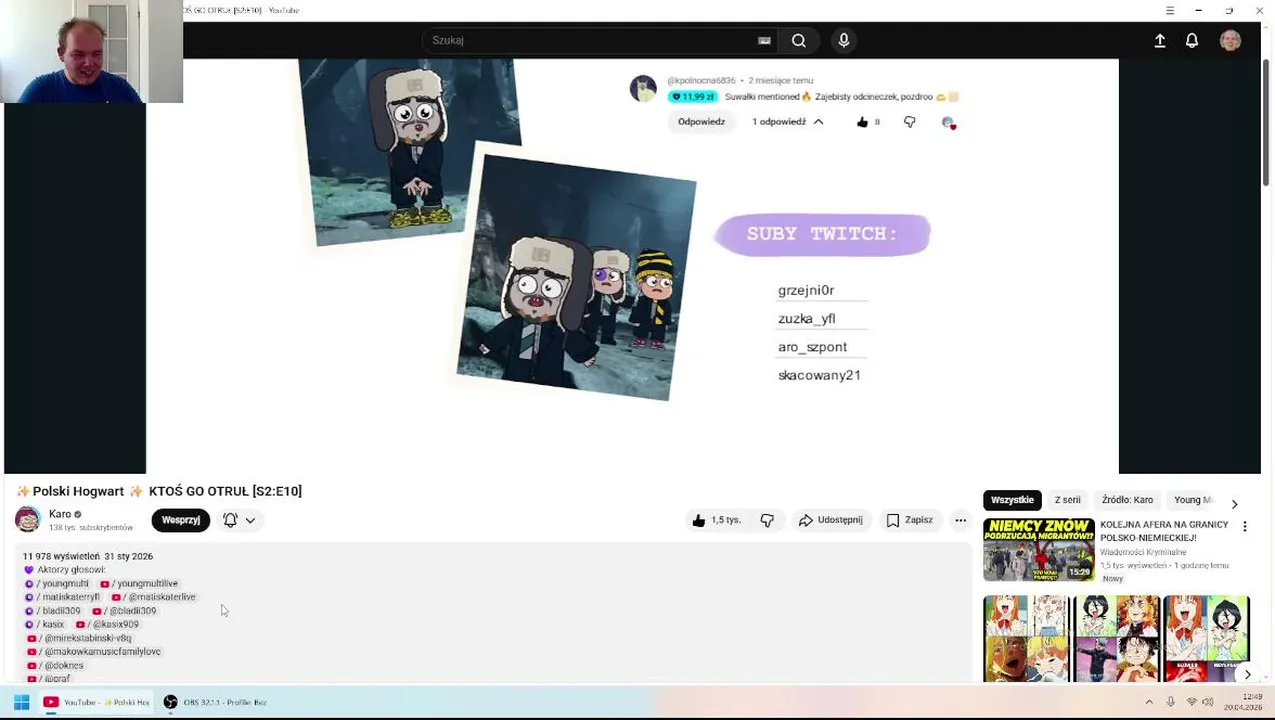Click the search magnifier button

coord(798,41)
